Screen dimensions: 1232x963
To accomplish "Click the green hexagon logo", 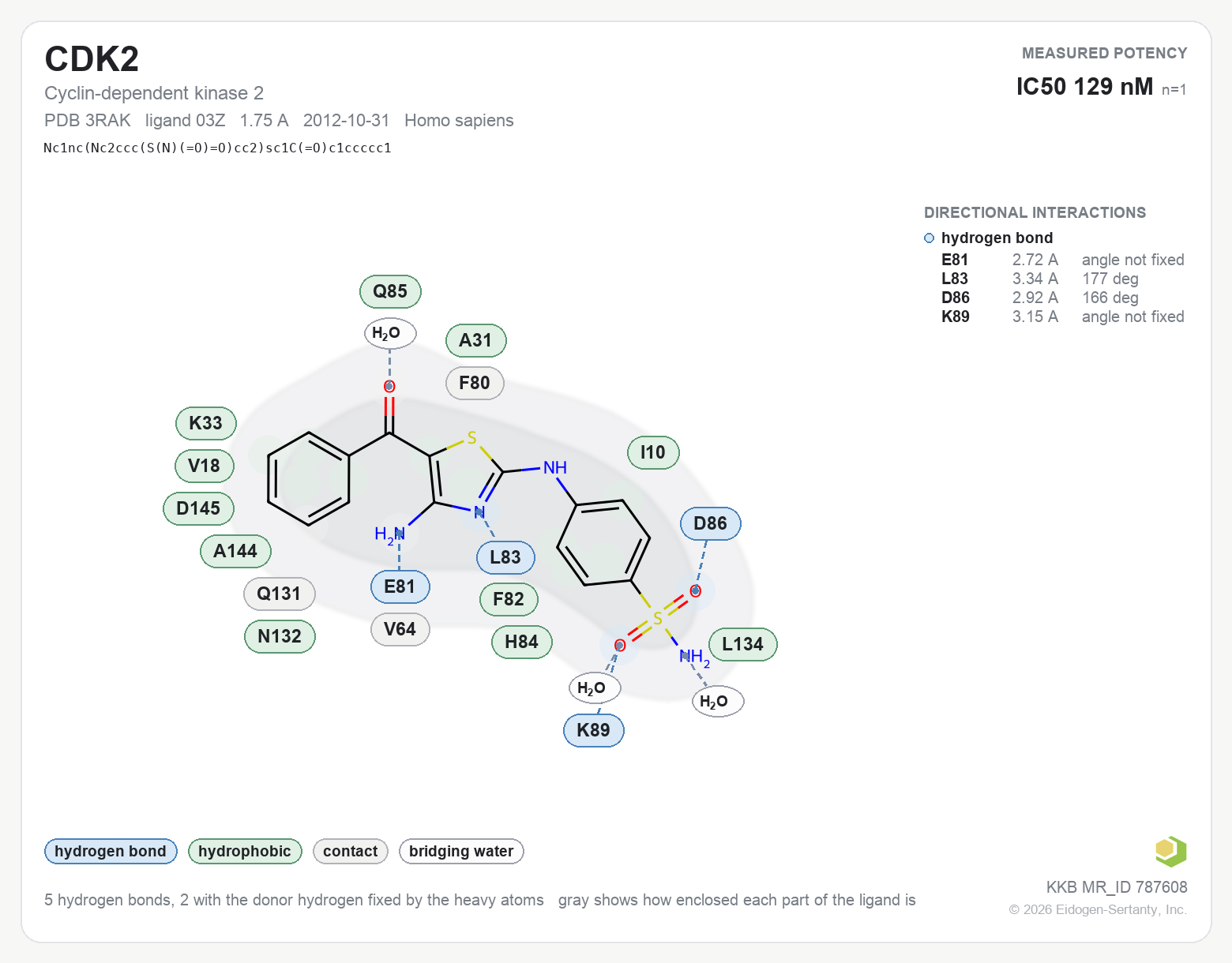I will 1170,851.
